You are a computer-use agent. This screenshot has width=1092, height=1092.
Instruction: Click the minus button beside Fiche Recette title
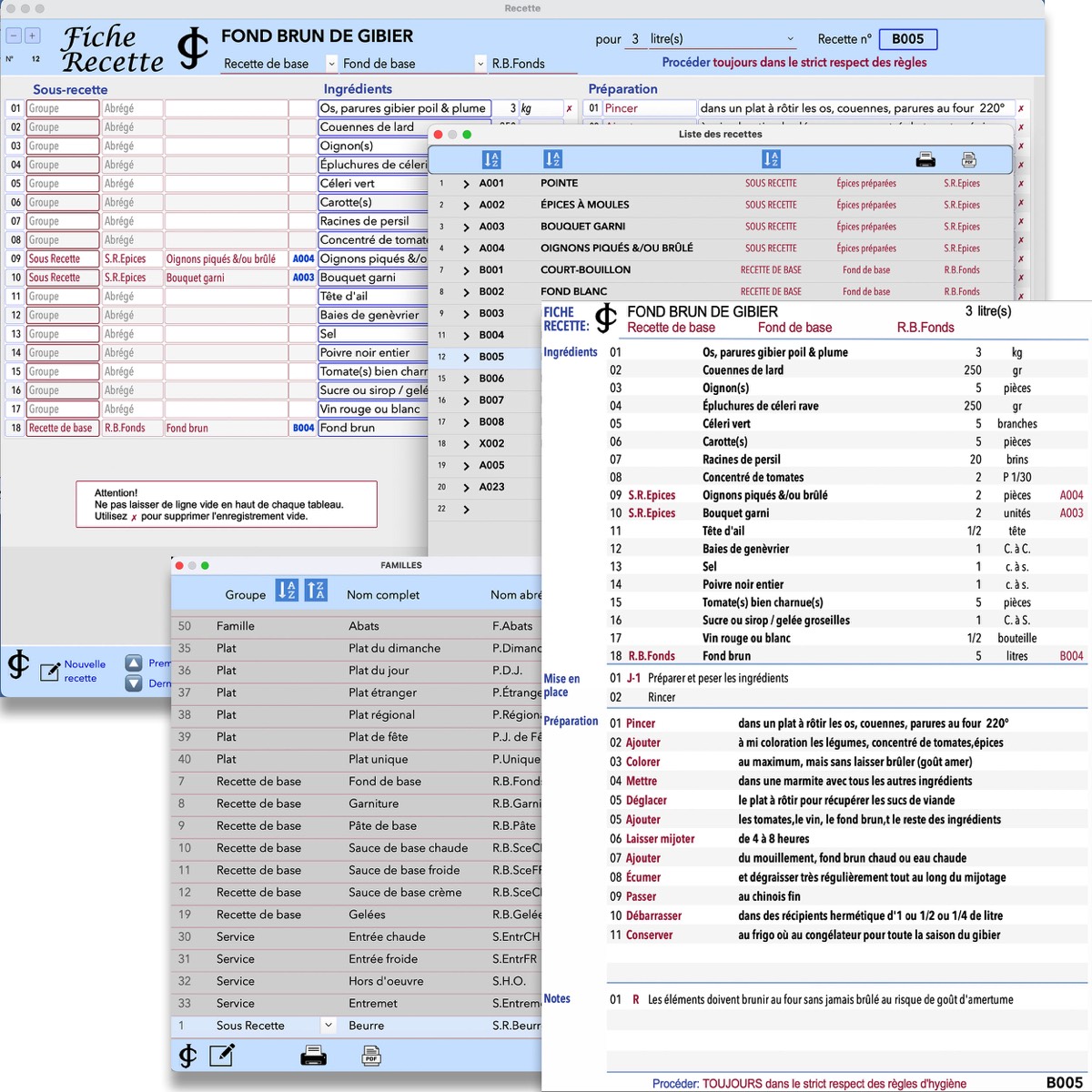pos(15,35)
